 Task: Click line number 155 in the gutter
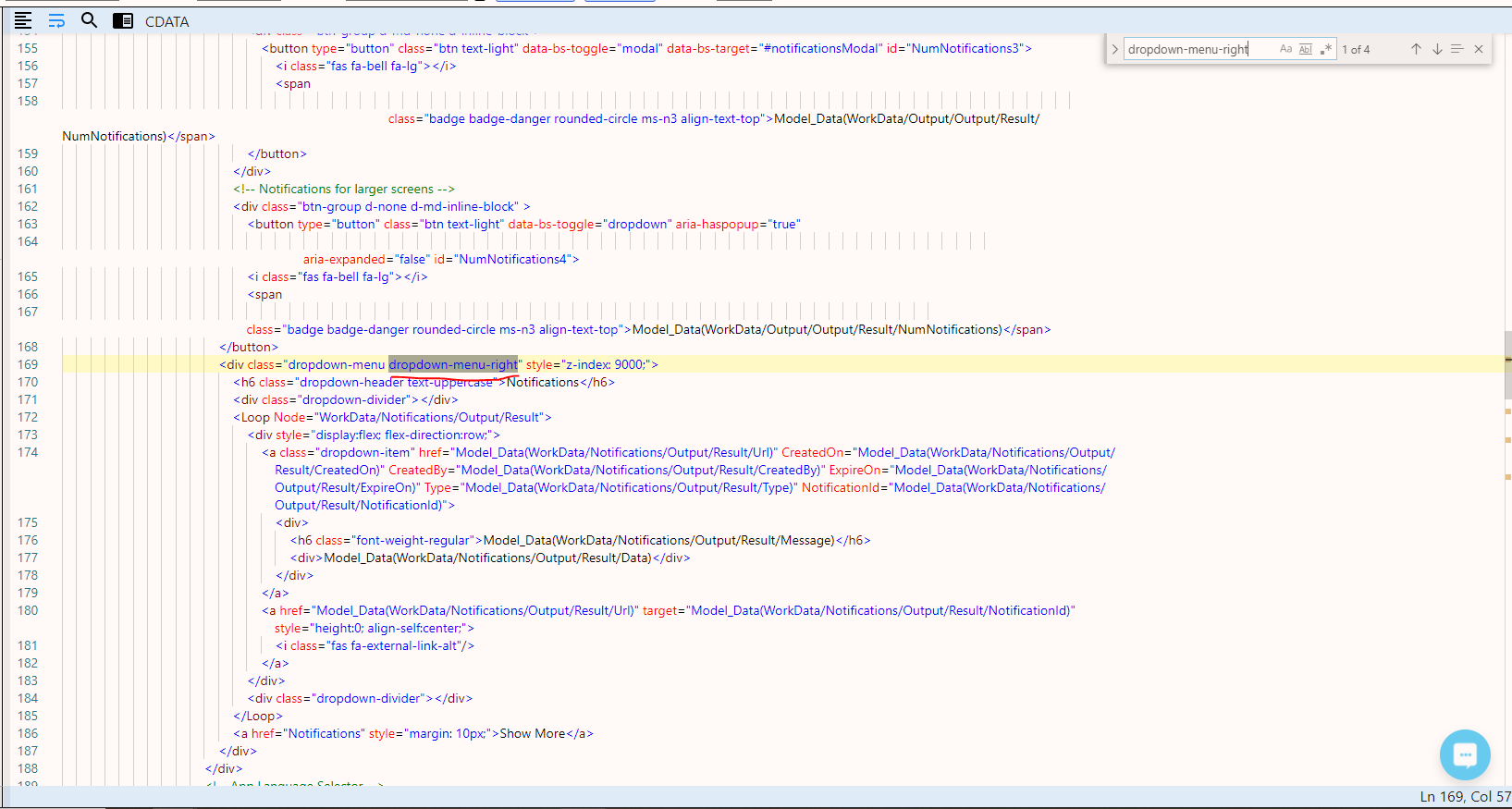(28, 48)
